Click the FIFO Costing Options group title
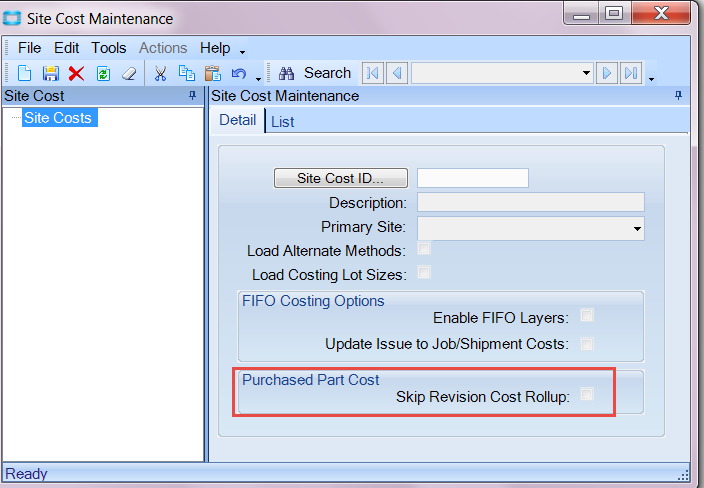Viewport: 704px width, 488px height. pyautogui.click(x=313, y=300)
